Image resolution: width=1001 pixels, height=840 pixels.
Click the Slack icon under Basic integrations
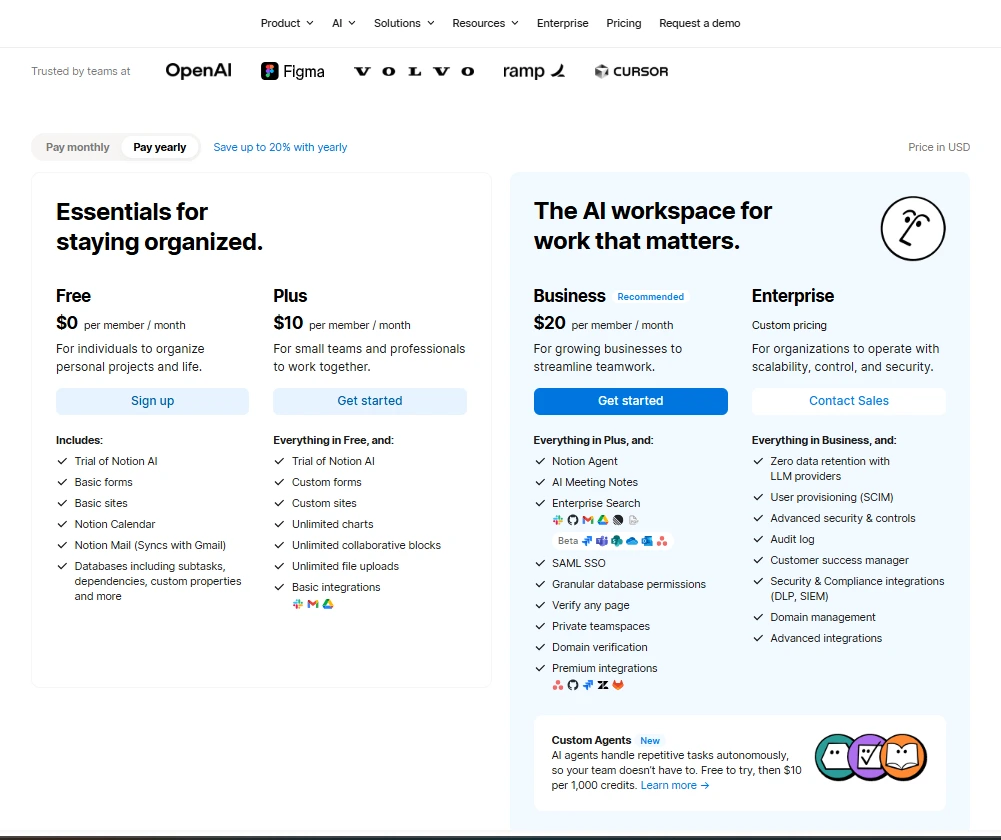click(x=297, y=604)
